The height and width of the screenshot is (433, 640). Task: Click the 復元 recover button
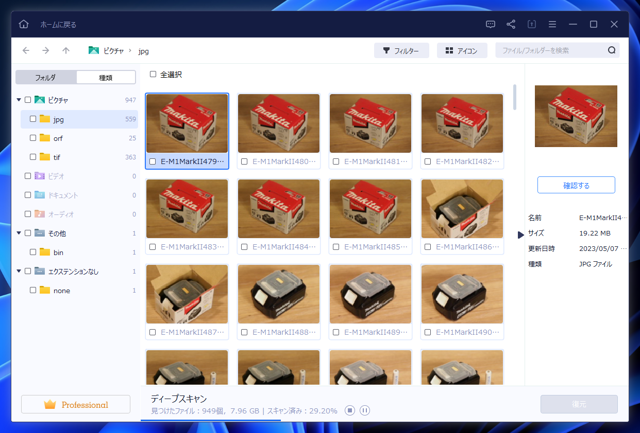point(579,404)
